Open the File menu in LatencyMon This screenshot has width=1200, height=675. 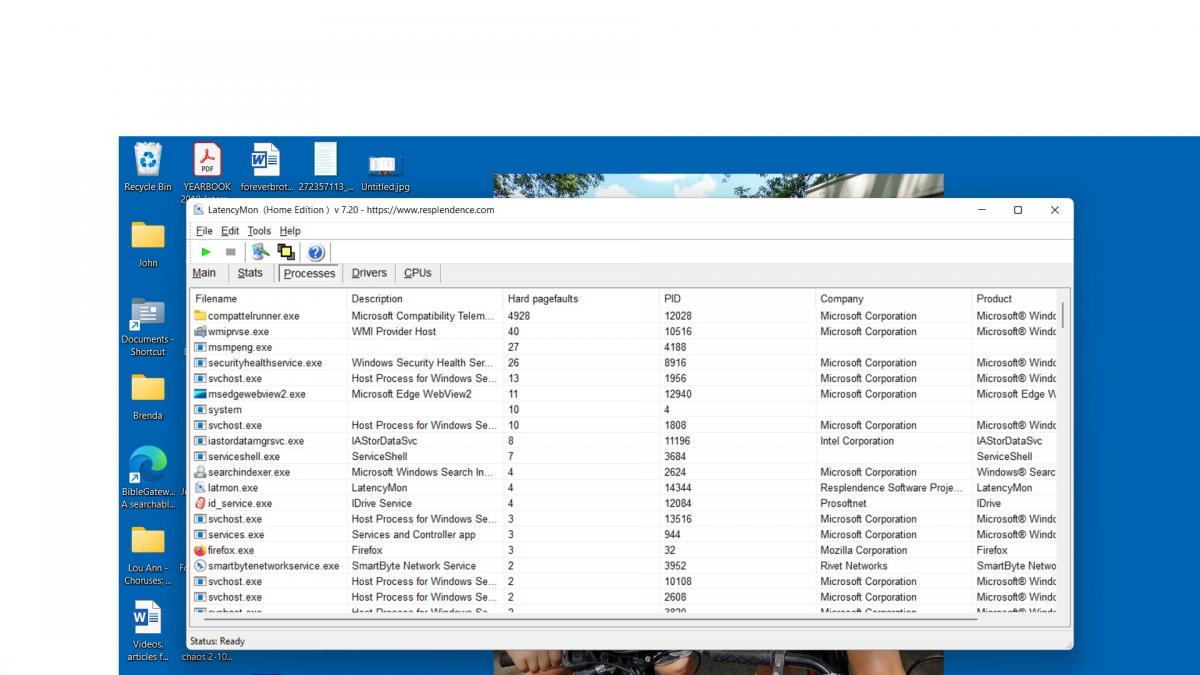tap(204, 231)
